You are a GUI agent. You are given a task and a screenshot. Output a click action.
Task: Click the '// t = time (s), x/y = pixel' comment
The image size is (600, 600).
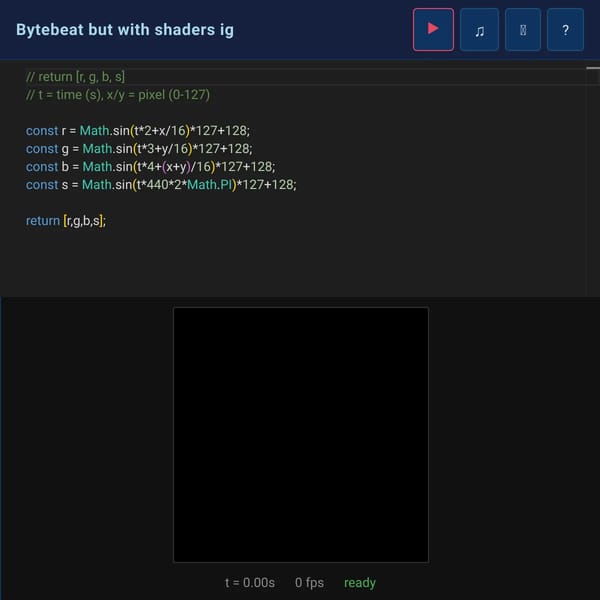point(118,95)
